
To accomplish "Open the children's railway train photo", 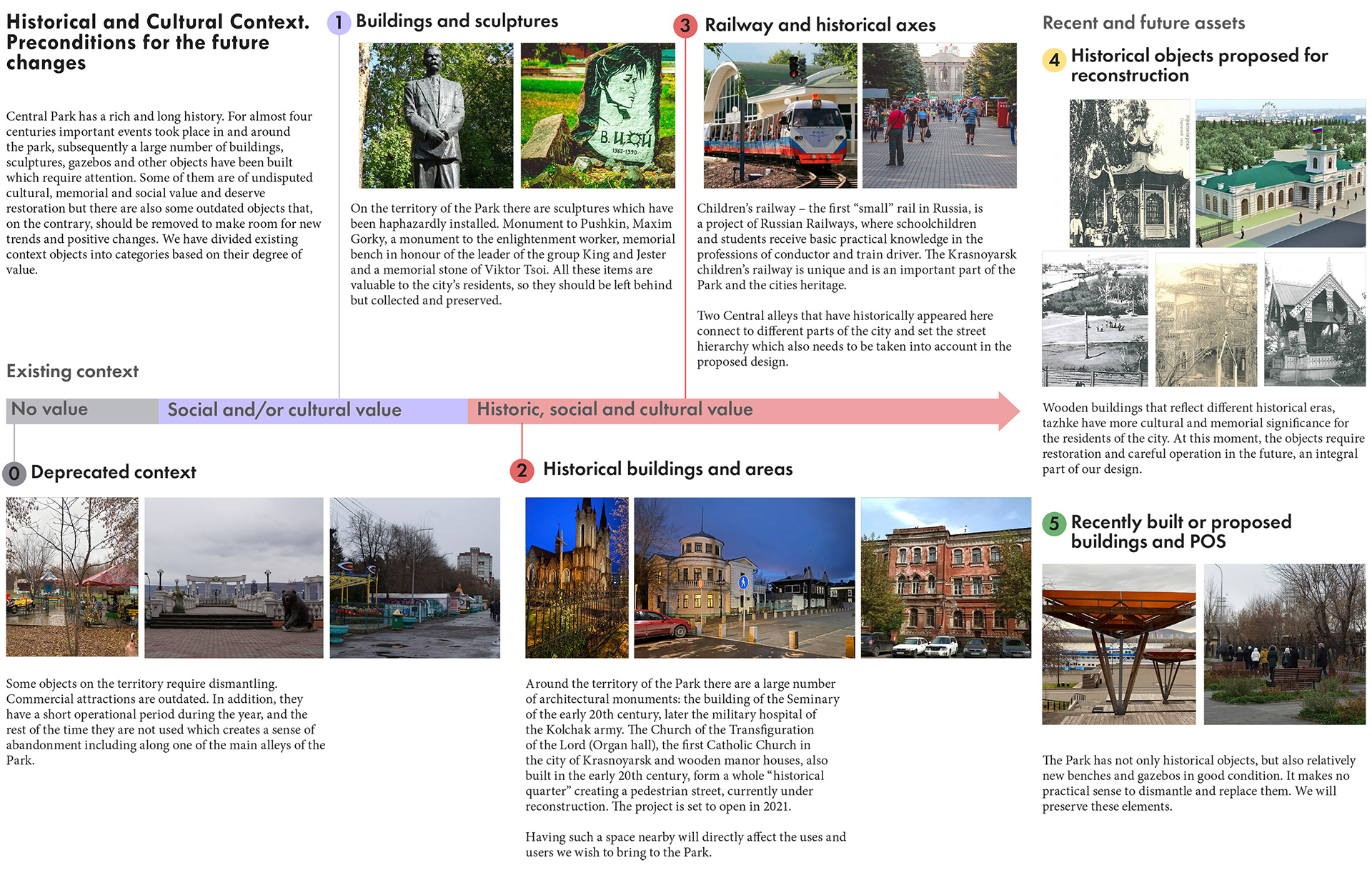I will (x=780, y=116).
